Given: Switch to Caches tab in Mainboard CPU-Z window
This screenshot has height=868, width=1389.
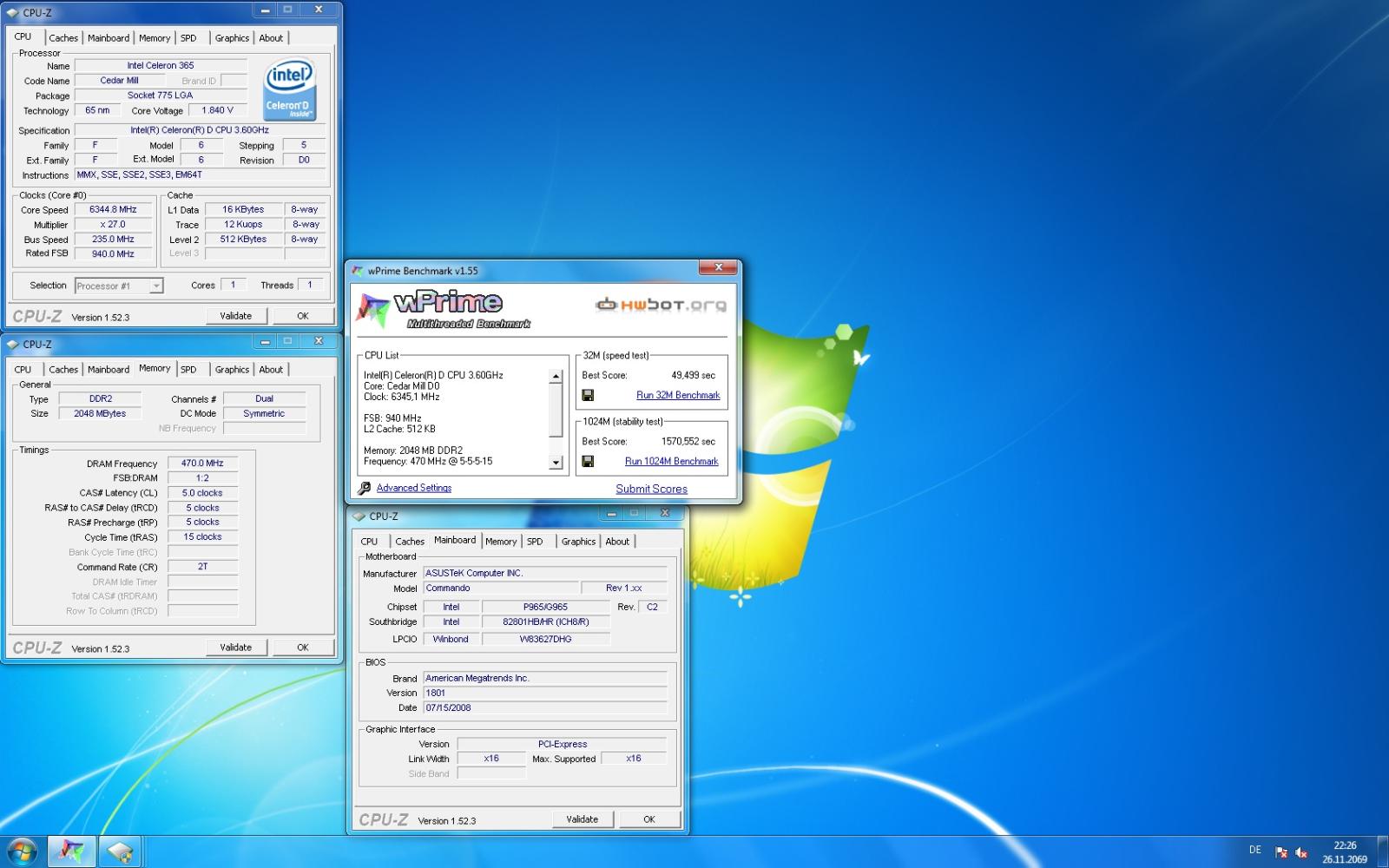Looking at the screenshot, I should coord(410,542).
